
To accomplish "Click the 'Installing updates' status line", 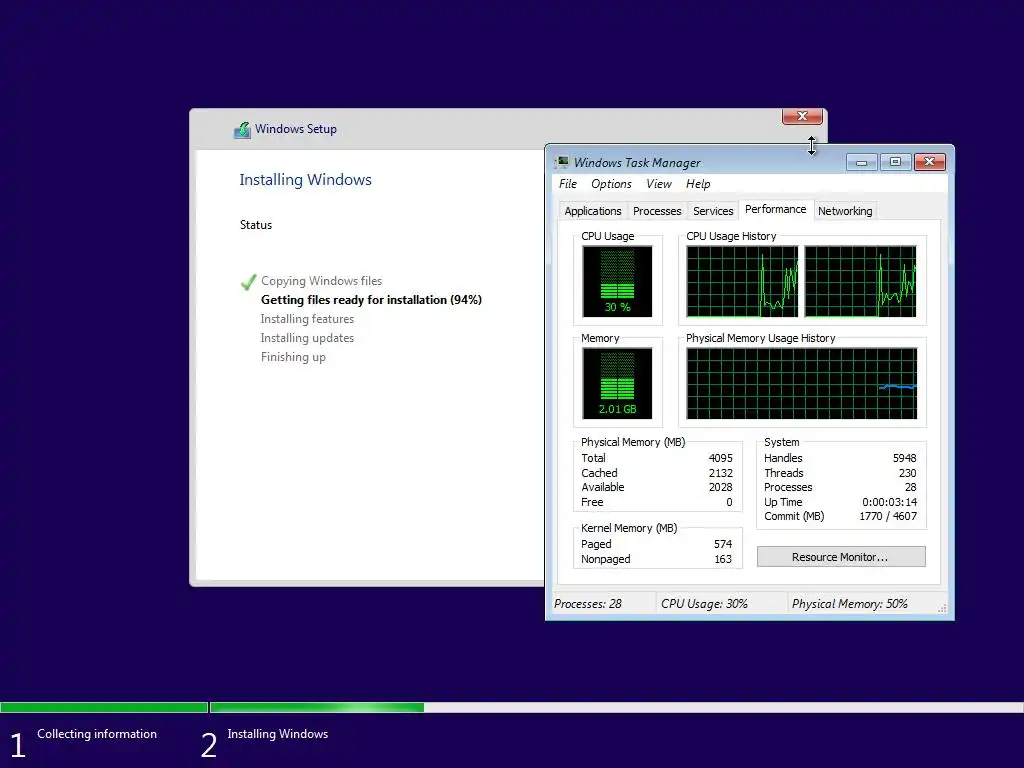I will (307, 338).
